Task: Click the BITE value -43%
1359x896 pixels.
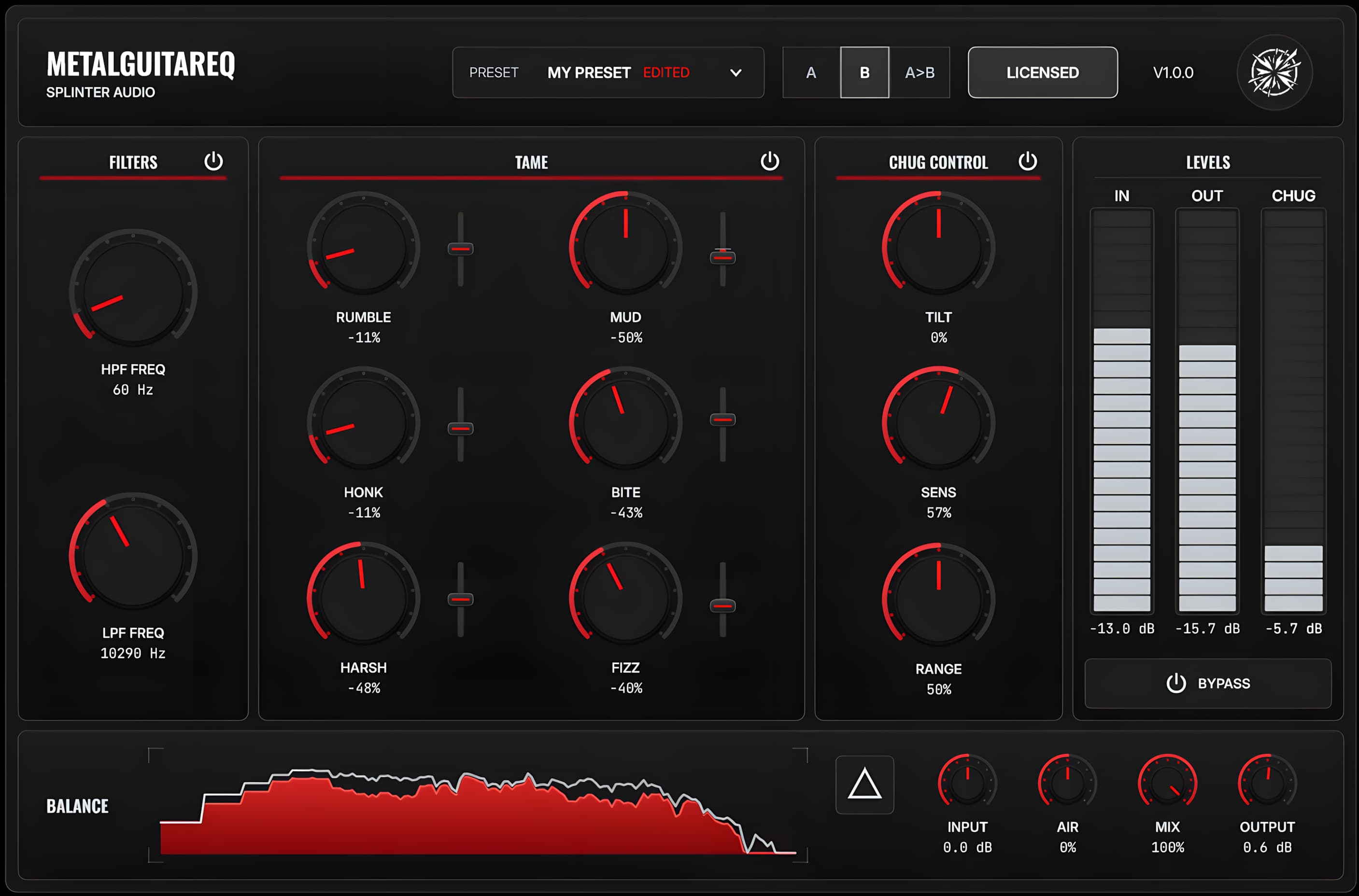Action: point(626,513)
